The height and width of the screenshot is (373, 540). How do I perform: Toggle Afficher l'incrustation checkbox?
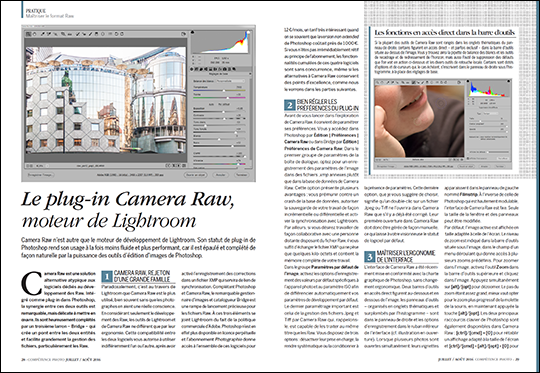click(x=468, y=158)
